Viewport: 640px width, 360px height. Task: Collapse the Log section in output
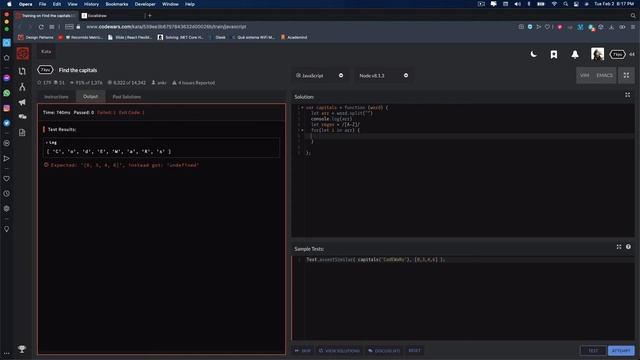click(x=51, y=142)
